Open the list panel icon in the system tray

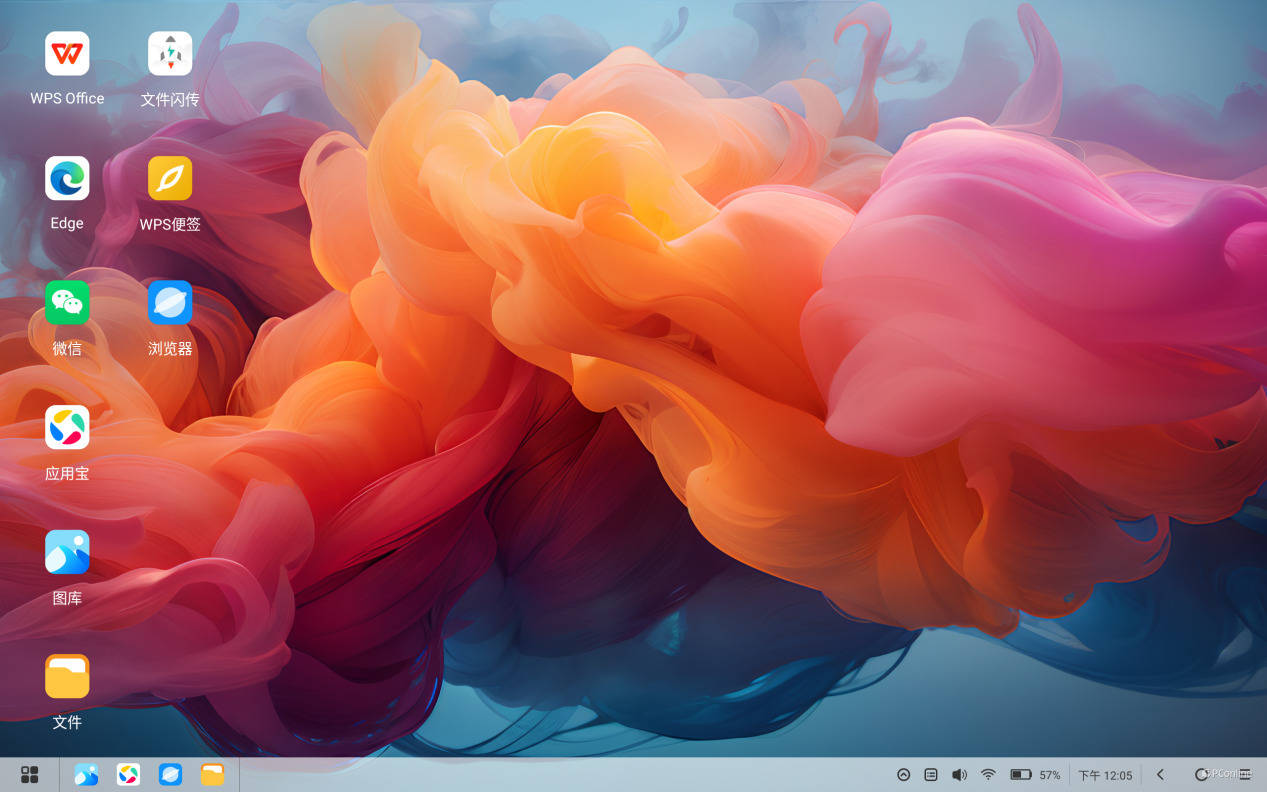(x=931, y=775)
